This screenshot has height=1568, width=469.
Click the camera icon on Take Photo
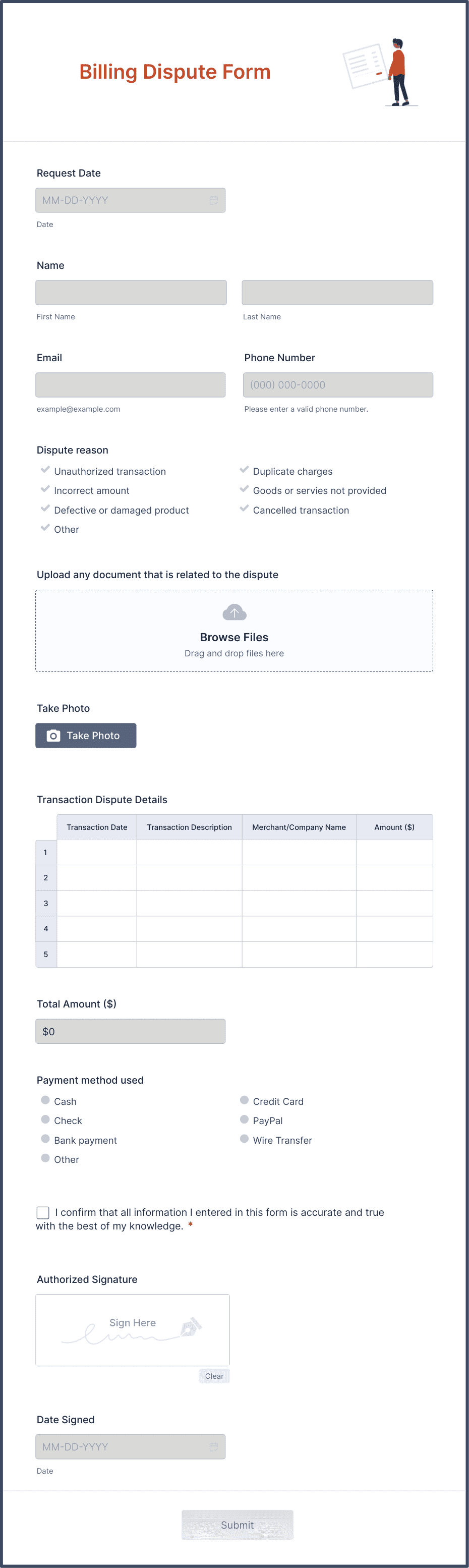(53, 735)
